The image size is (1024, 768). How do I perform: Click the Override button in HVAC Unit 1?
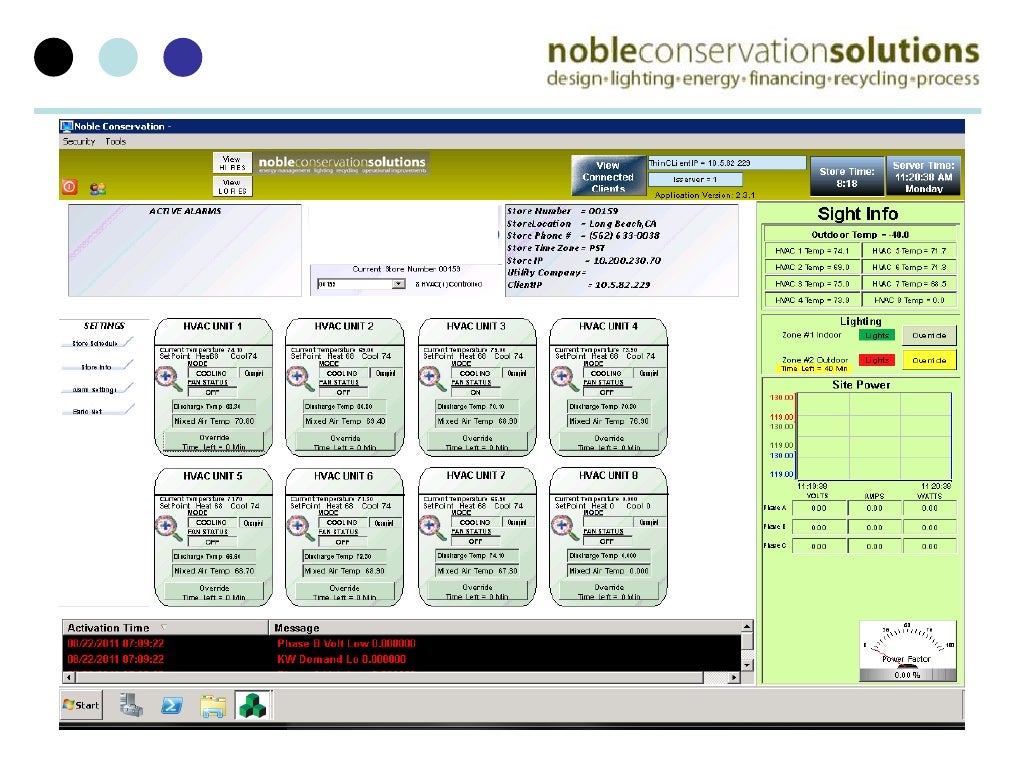click(x=214, y=442)
